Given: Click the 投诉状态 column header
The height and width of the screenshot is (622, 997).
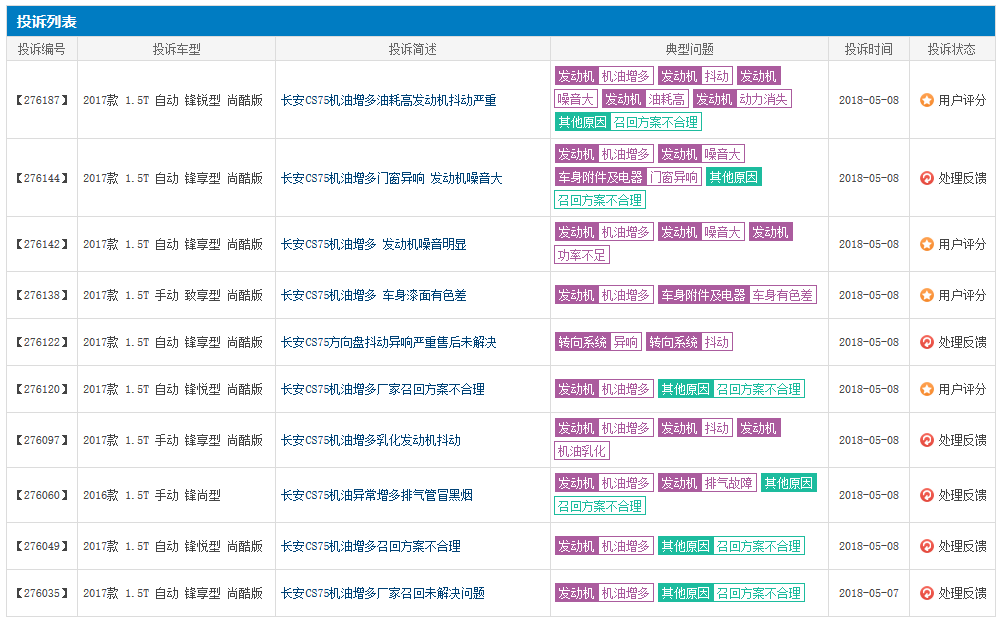Looking at the screenshot, I should (x=951, y=49).
